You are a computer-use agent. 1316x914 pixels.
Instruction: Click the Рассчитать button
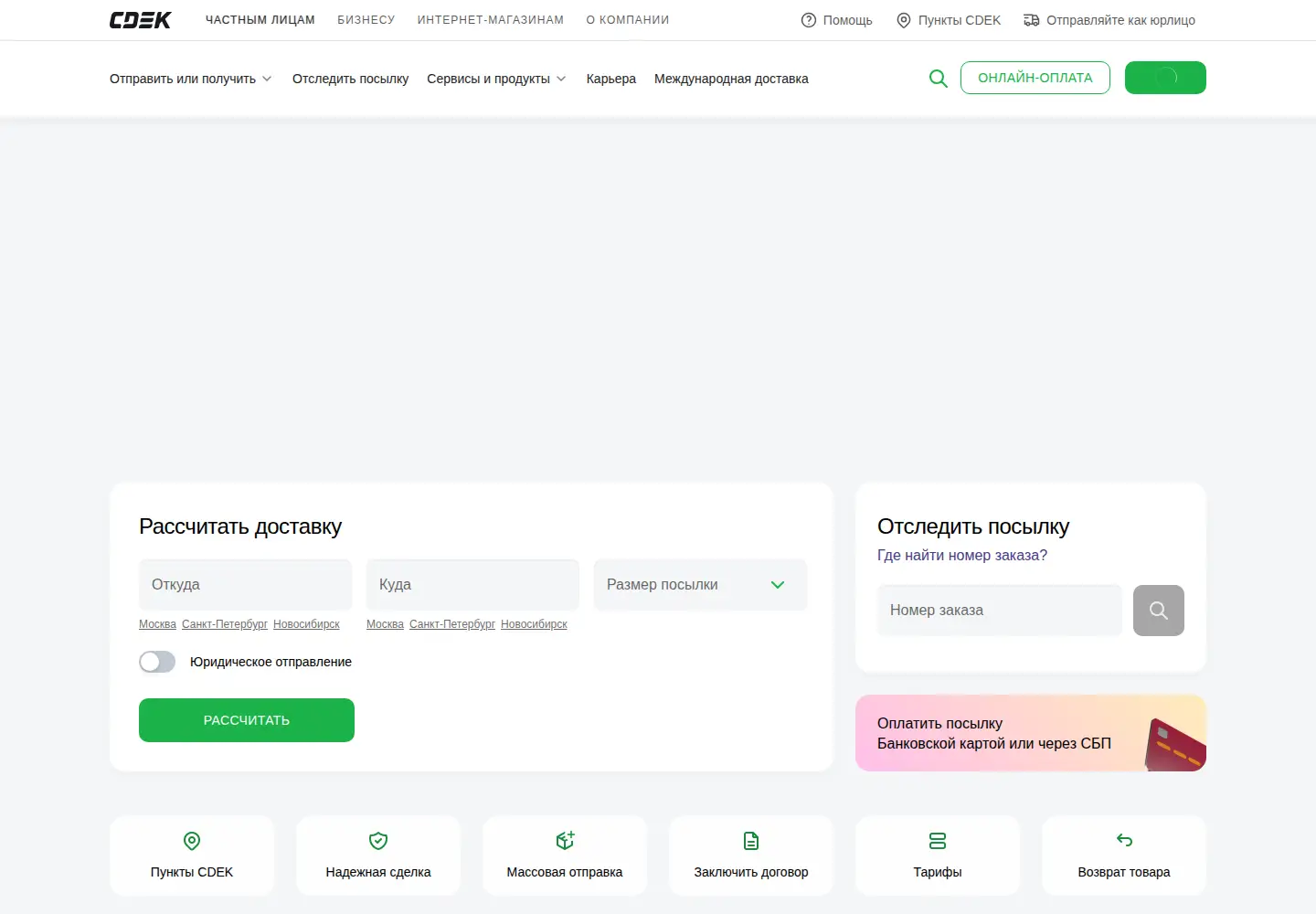click(247, 720)
